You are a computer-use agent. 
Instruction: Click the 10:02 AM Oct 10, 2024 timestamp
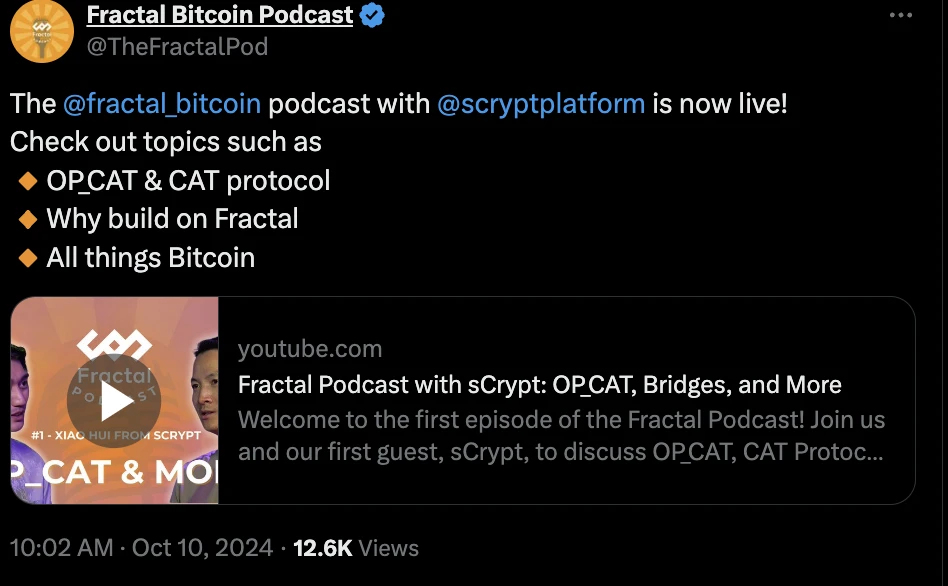pos(141,548)
